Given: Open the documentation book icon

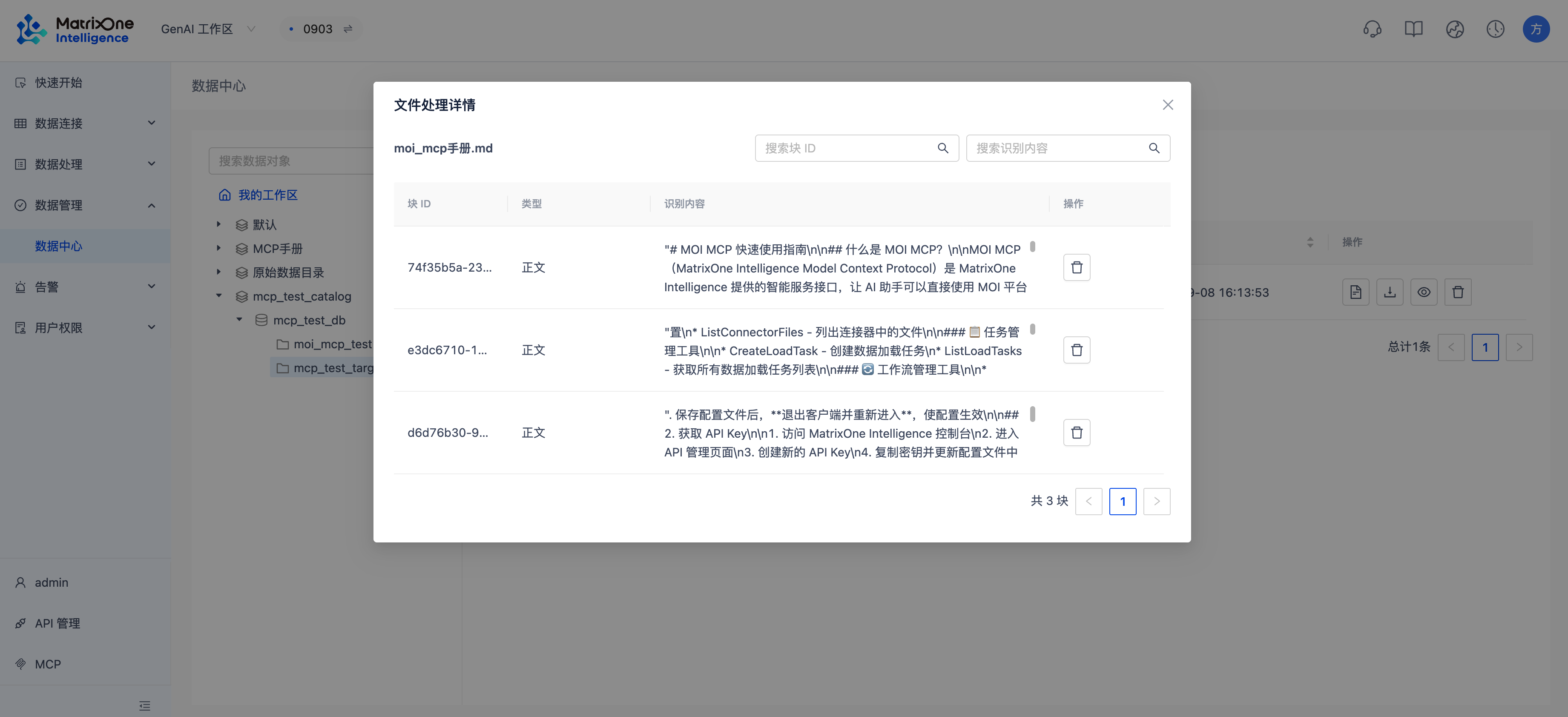Looking at the screenshot, I should (1414, 29).
